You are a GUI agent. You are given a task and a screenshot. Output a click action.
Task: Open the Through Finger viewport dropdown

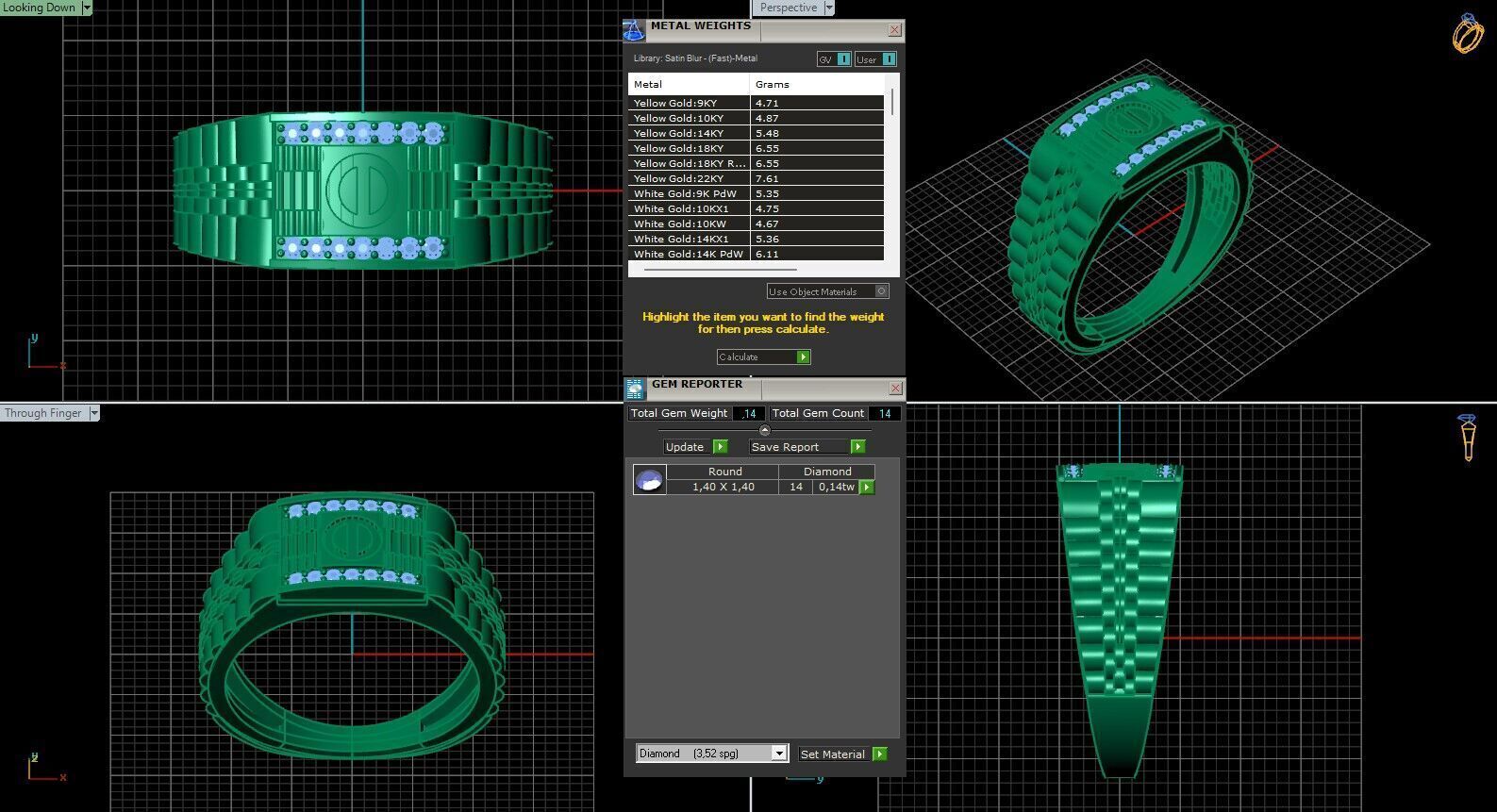[x=93, y=413]
